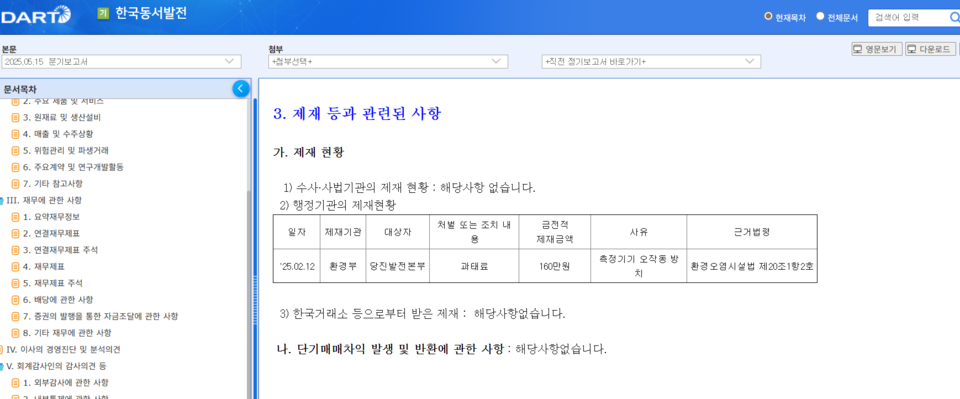Collapse the III. 재무에 관한 사항 node
This screenshot has width=960, height=399.
tap(2, 200)
